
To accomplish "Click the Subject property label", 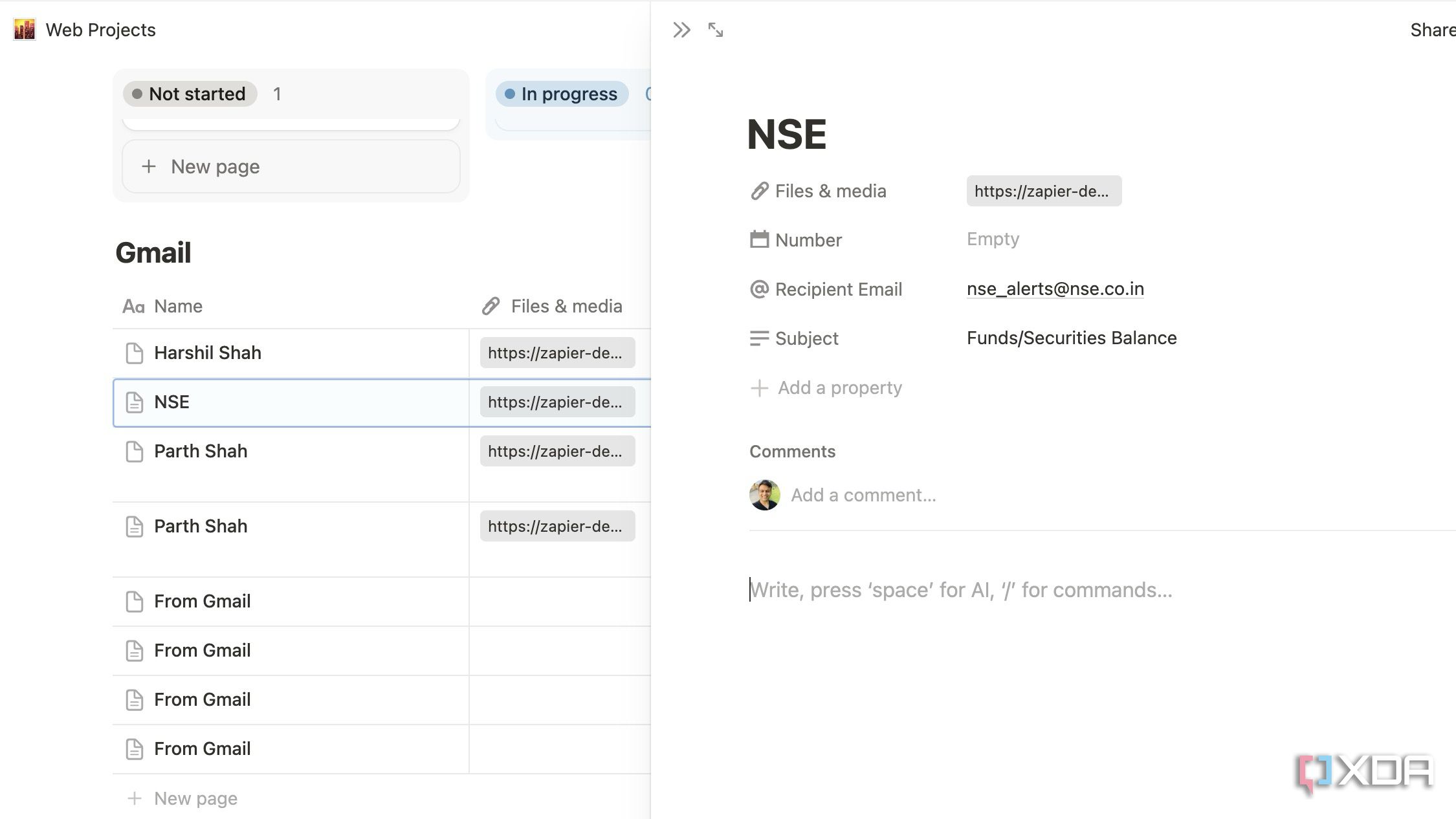I will [806, 338].
